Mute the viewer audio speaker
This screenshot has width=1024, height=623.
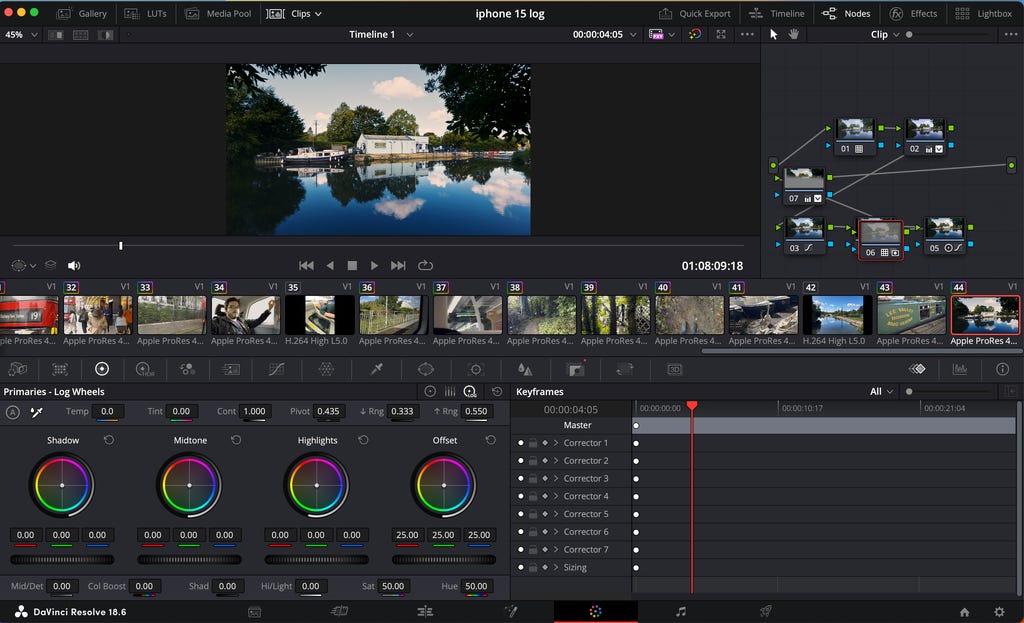[74, 265]
